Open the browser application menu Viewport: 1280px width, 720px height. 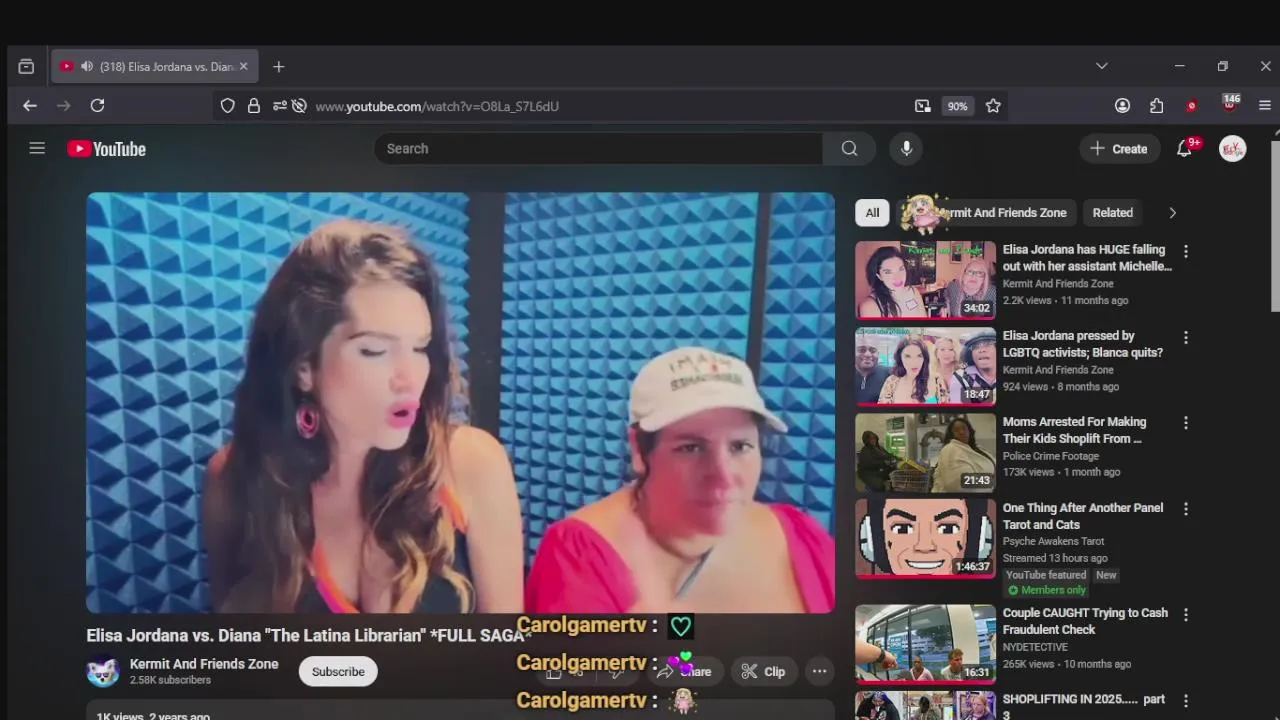[1265, 105]
